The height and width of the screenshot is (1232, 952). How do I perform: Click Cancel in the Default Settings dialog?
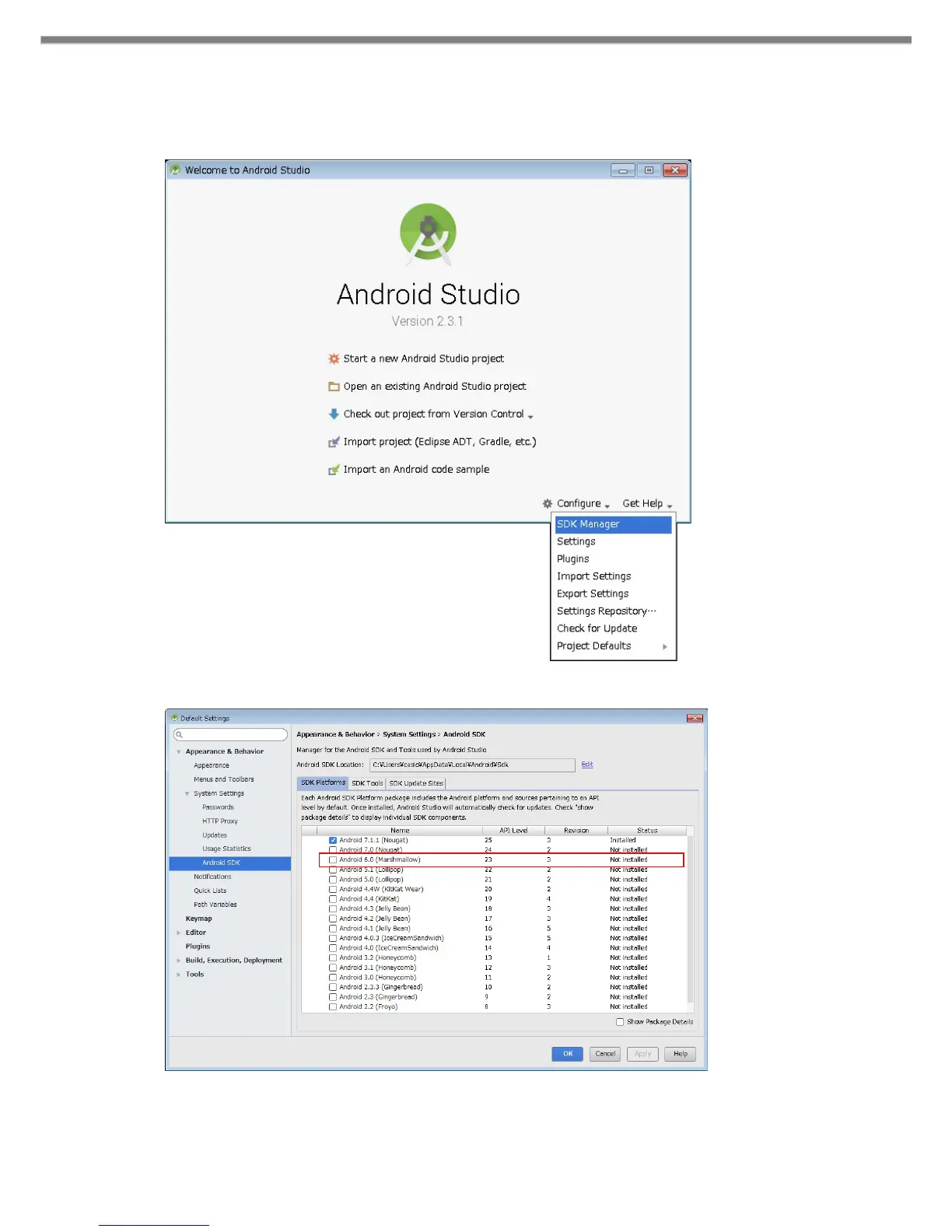pyautogui.click(x=605, y=1054)
